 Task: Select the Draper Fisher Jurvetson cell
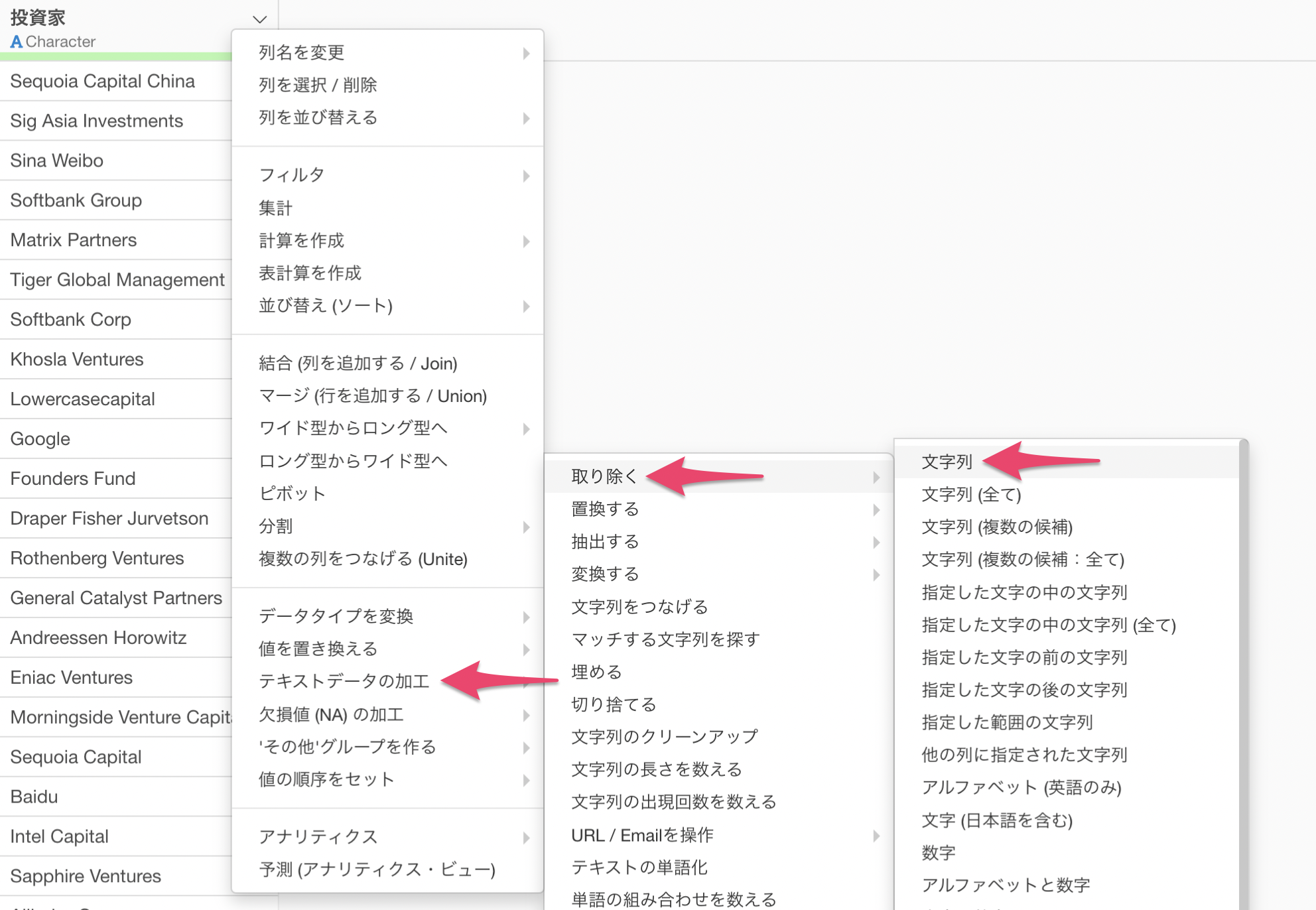[x=116, y=519]
